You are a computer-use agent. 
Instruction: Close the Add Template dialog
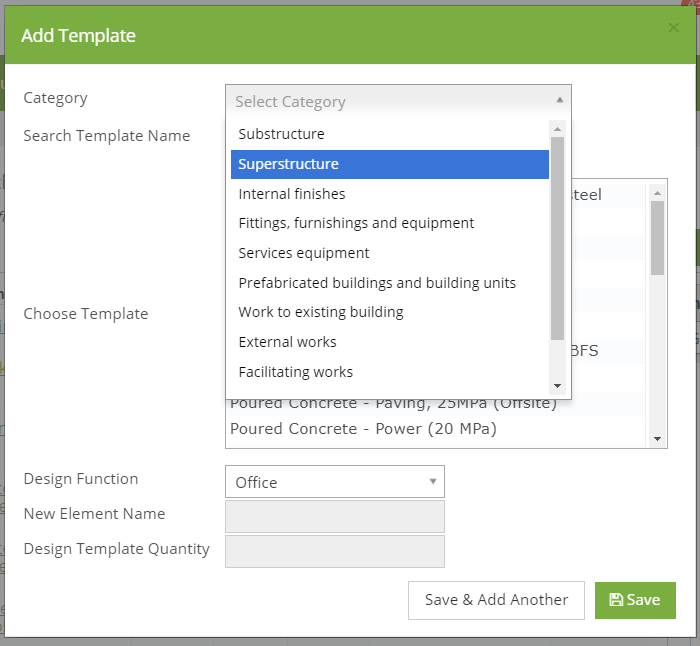point(674,28)
